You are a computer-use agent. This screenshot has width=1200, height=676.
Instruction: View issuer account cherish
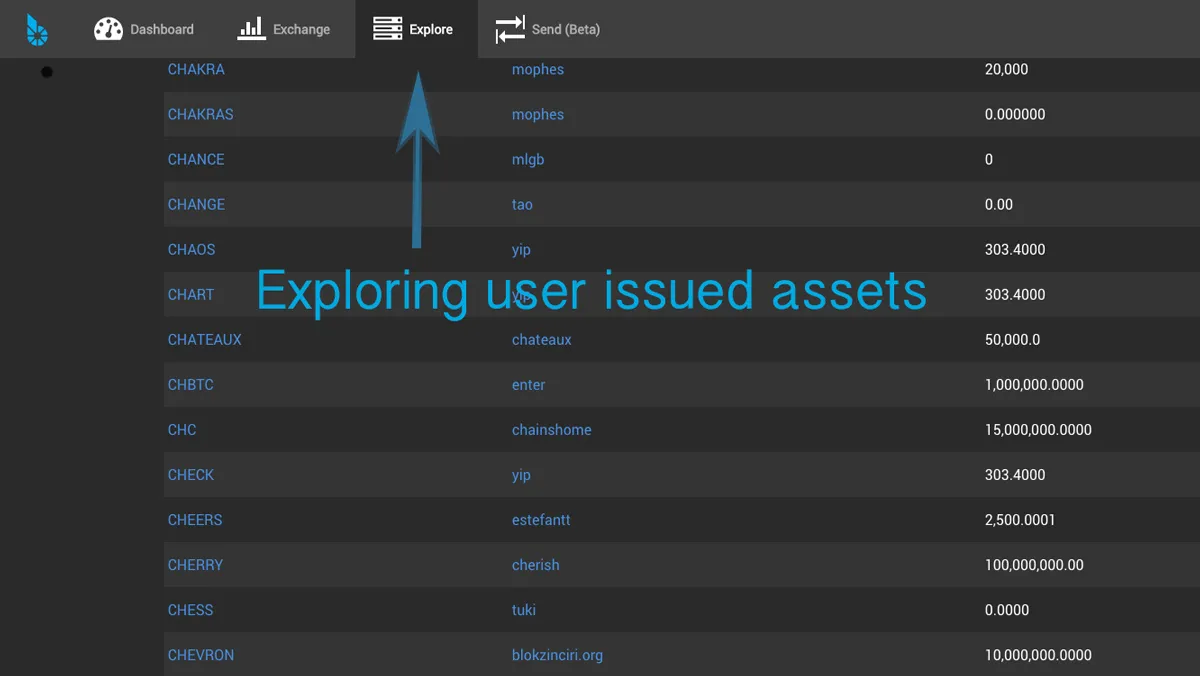536,564
